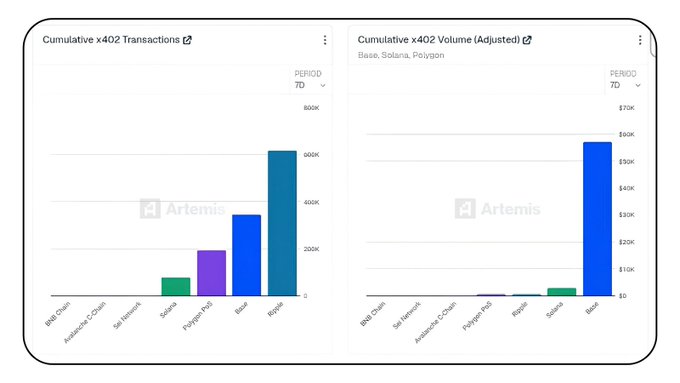The height and width of the screenshot is (383, 680).
Task: Click the Solana axis label in Transactions chart
Action: [168, 310]
